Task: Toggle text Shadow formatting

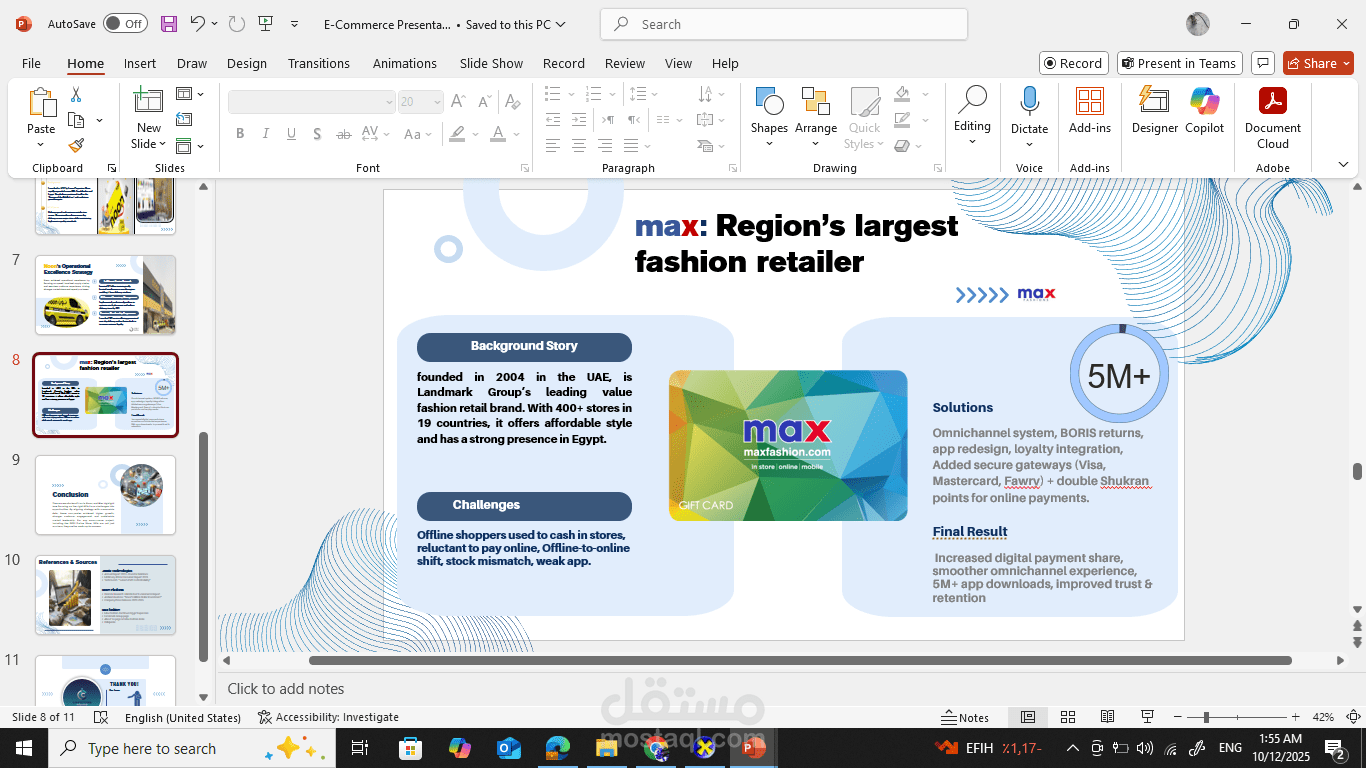Action: pos(317,134)
